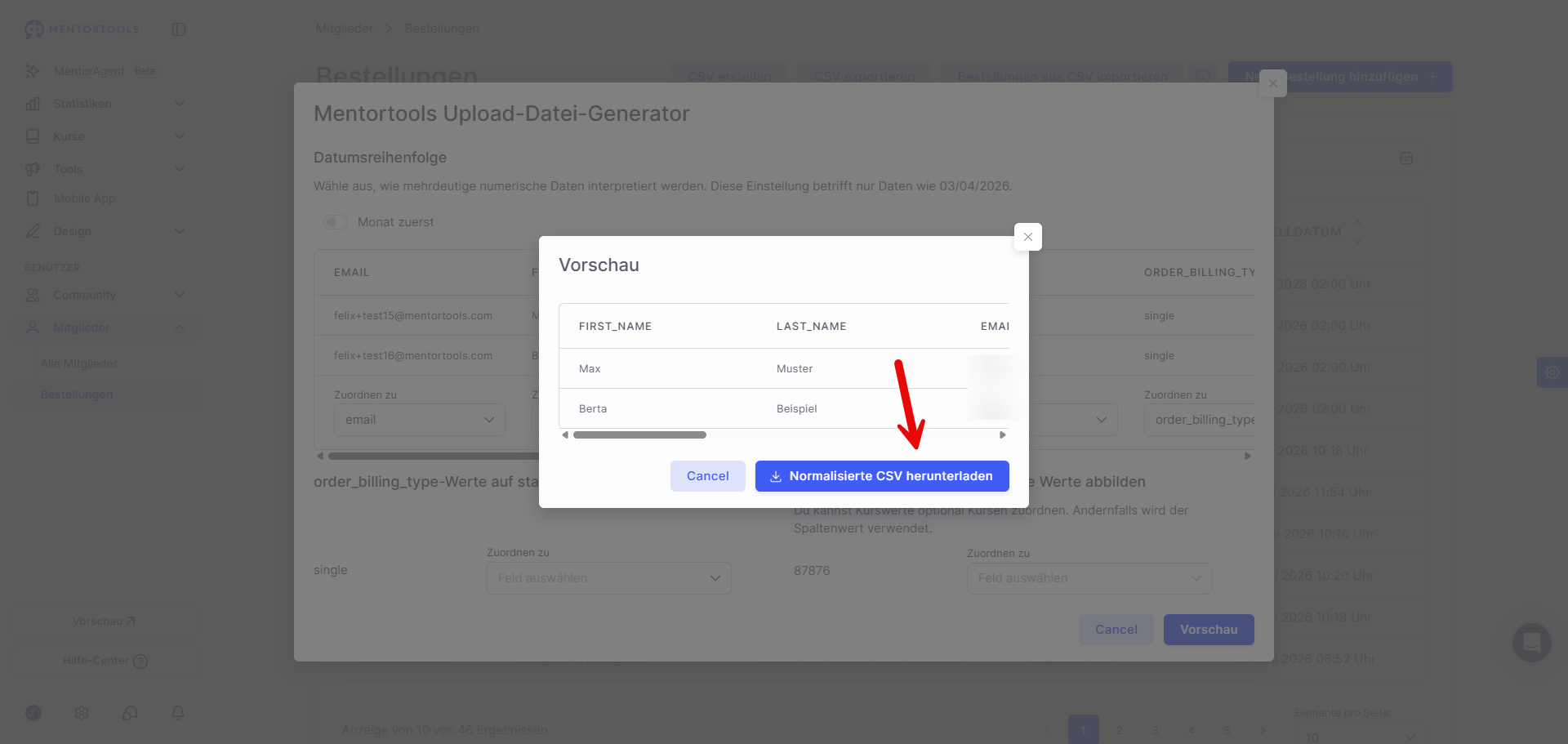Open the Mobile App page icon
The width and height of the screenshot is (1568, 744).
[x=33, y=198]
